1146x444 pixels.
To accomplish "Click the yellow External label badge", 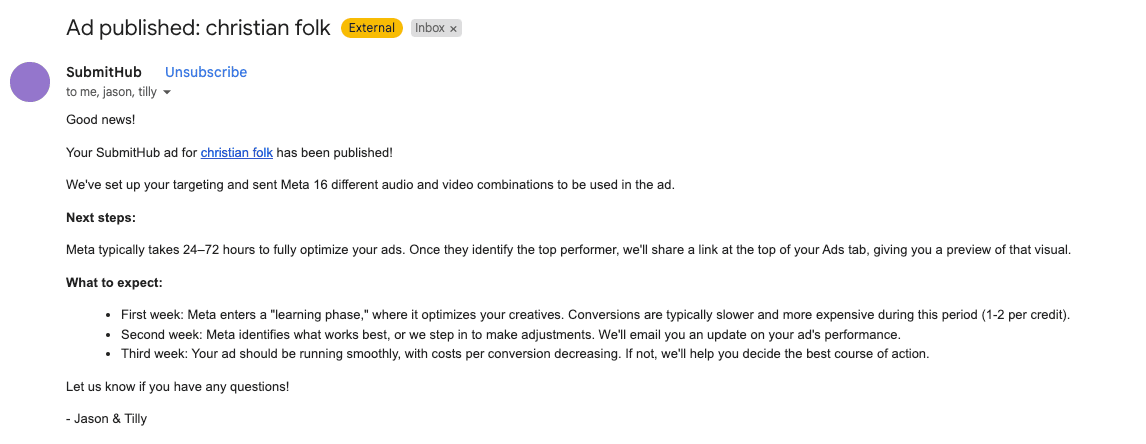I will [x=371, y=28].
